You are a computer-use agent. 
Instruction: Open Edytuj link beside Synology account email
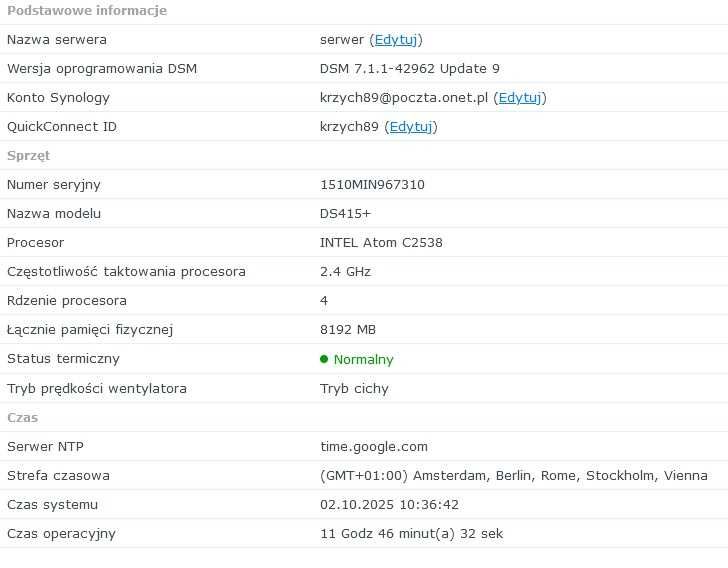520,98
